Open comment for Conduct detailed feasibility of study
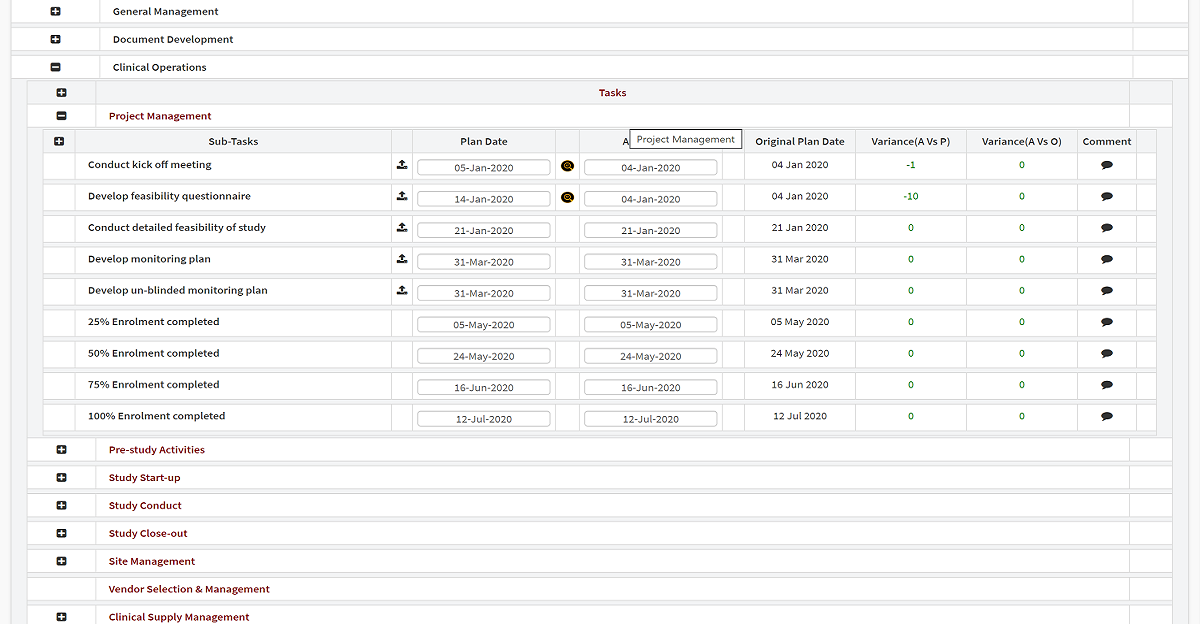The height and width of the screenshot is (624, 1200). pyautogui.click(x=1106, y=228)
